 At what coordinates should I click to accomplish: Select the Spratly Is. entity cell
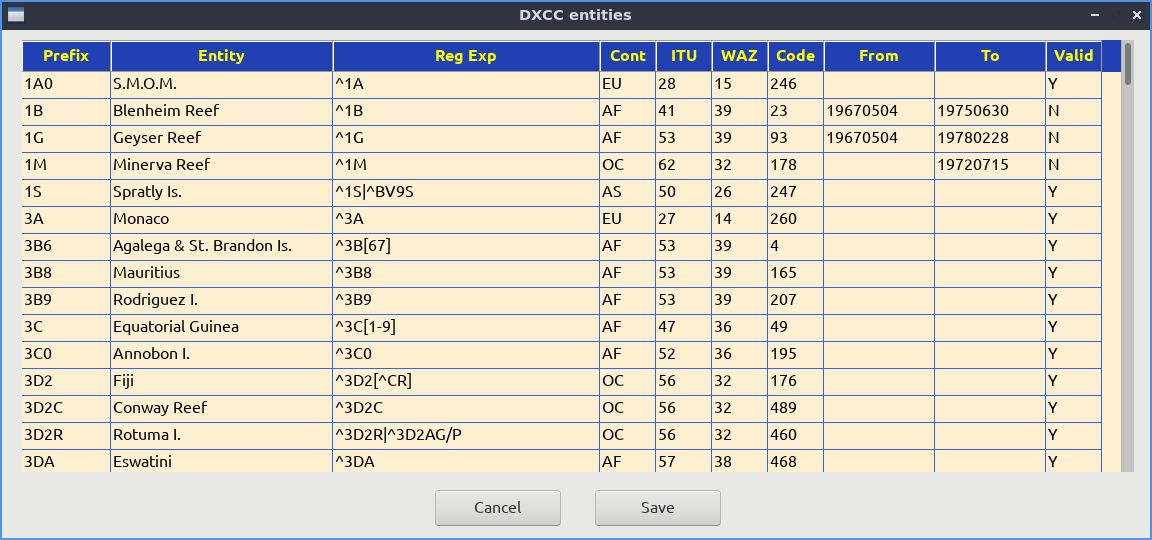click(x=221, y=192)
